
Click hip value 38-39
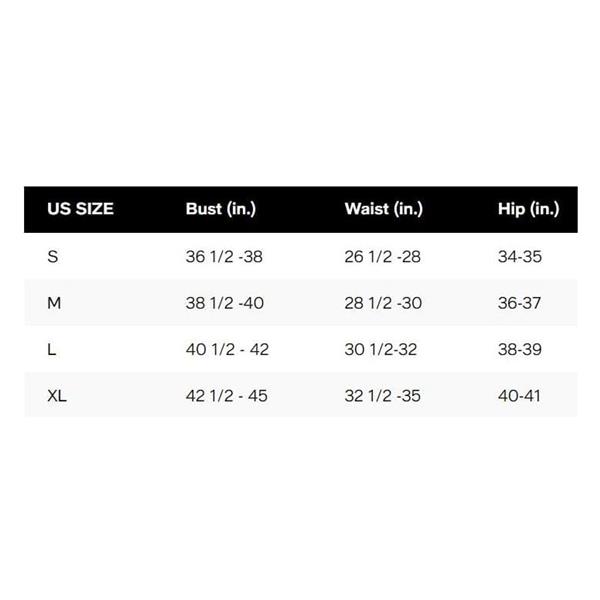pos(519,350)
